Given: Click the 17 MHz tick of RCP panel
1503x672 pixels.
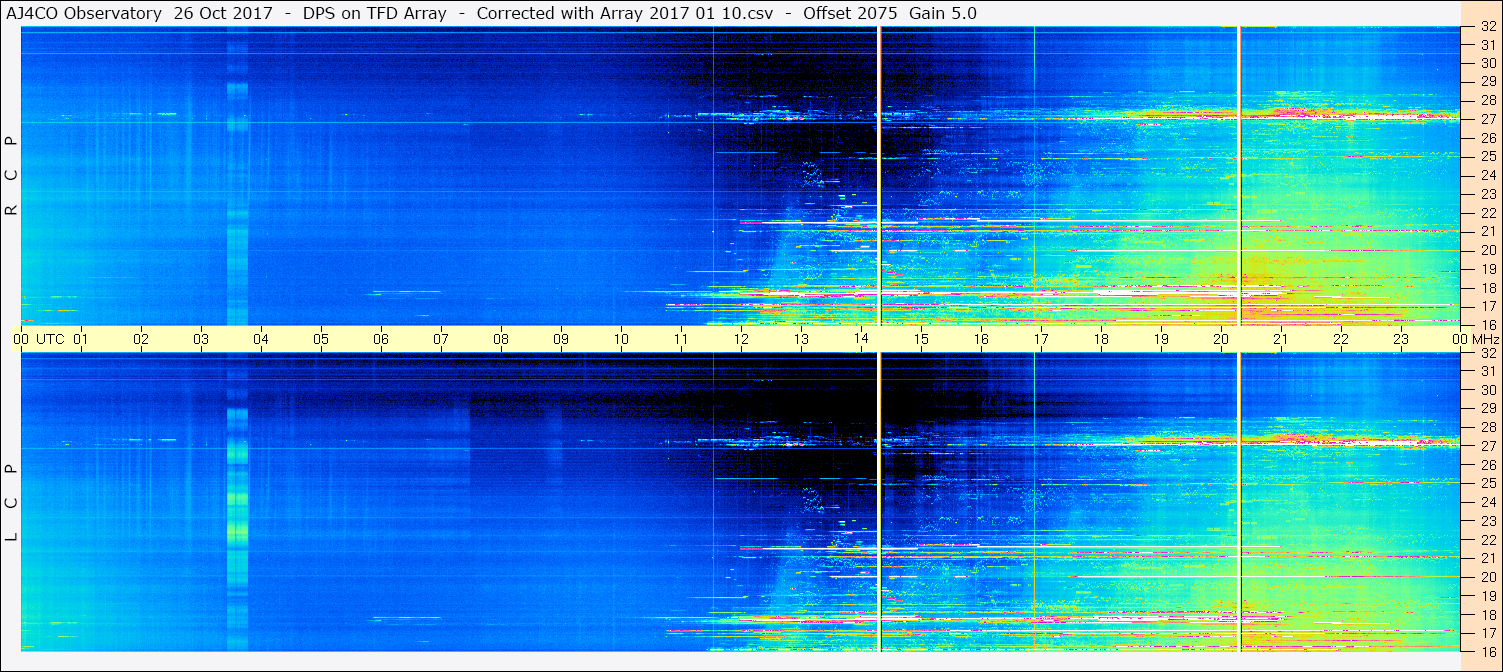Looking at the screenshot, I should click(1487, 306).
